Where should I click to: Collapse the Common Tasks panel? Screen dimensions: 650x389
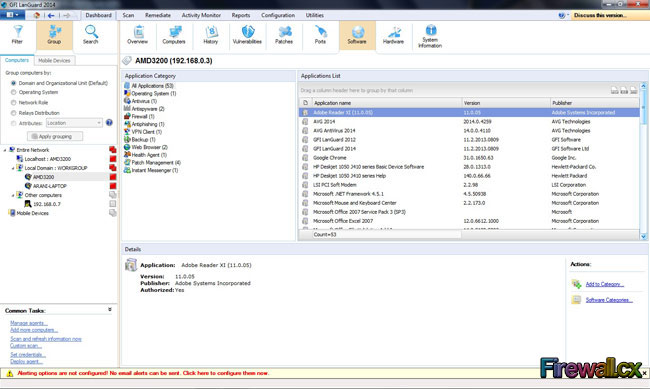(x=110, y=309)
